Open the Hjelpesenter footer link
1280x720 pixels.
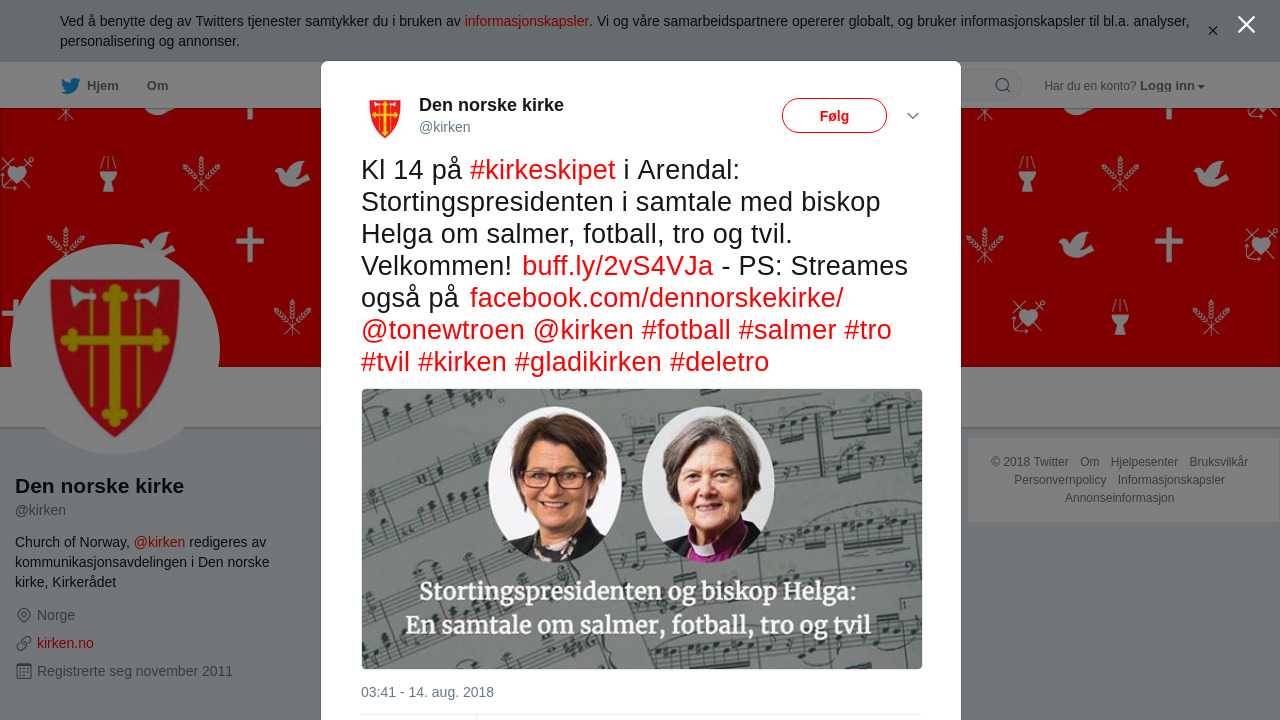(1144, 462)
